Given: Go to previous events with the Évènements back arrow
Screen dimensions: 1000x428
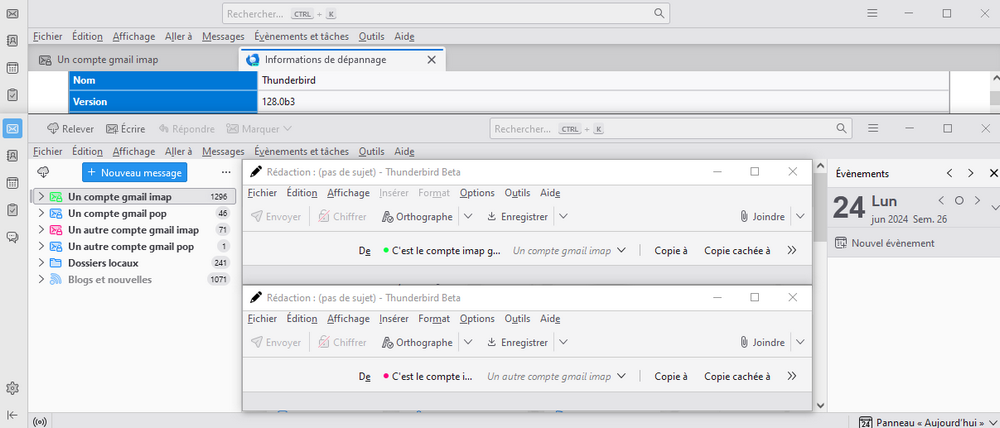Looking at the screenshot, I should pos(950,173).
